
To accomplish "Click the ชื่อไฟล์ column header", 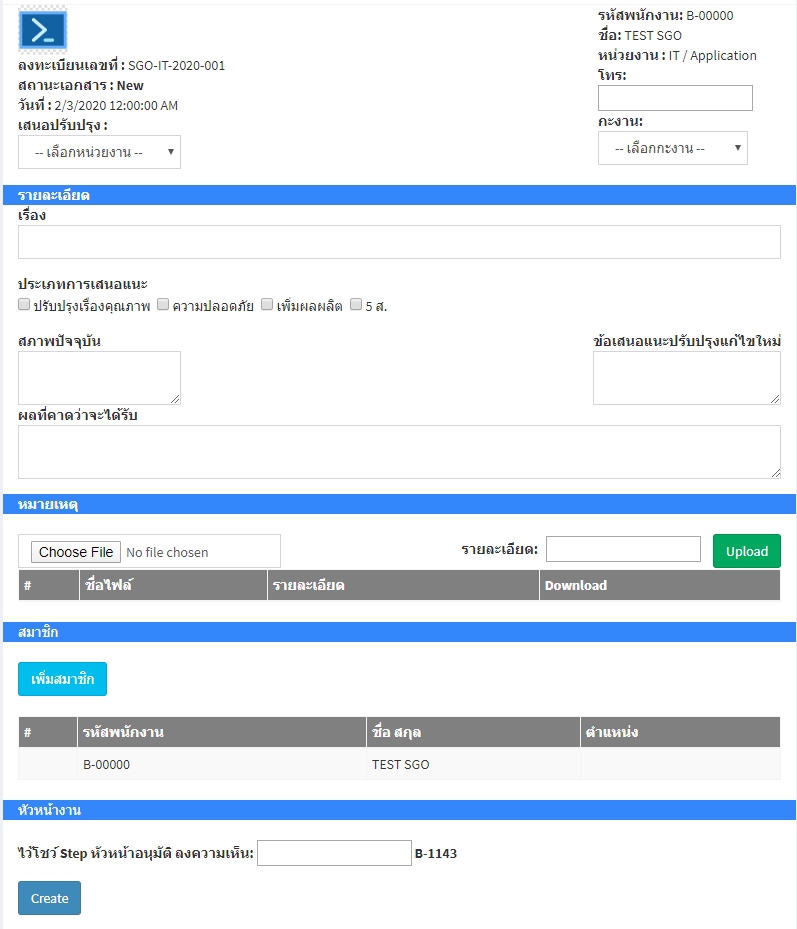I will 173,585.
